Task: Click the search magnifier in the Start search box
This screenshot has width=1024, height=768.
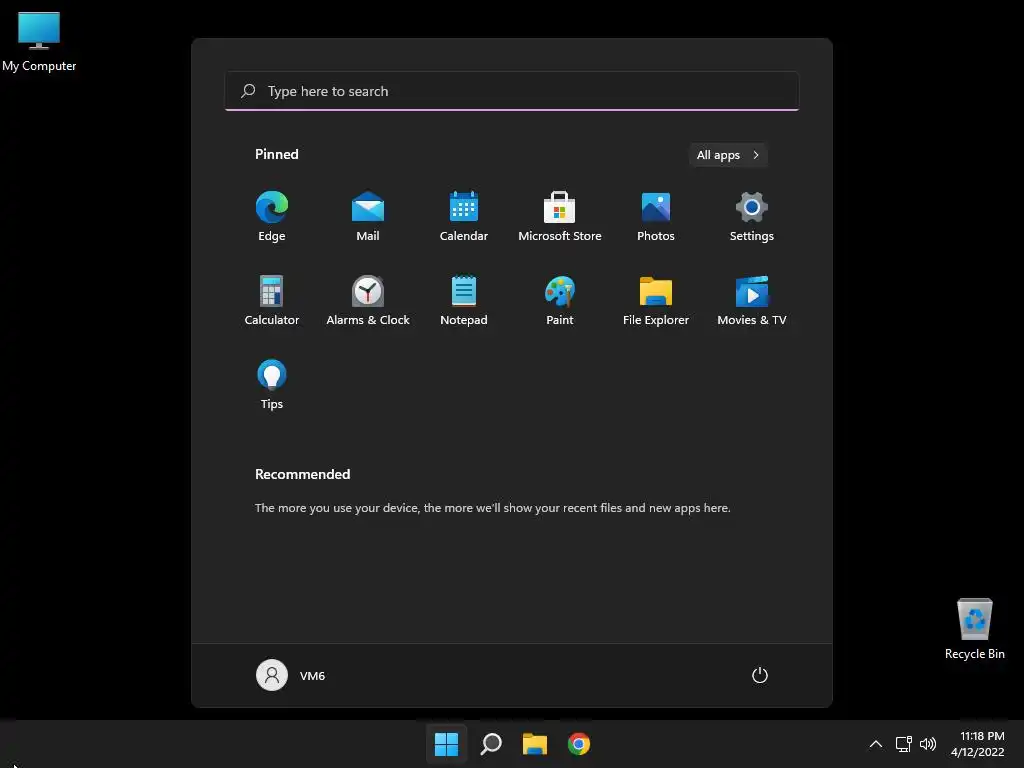Action: pos(248,91)
